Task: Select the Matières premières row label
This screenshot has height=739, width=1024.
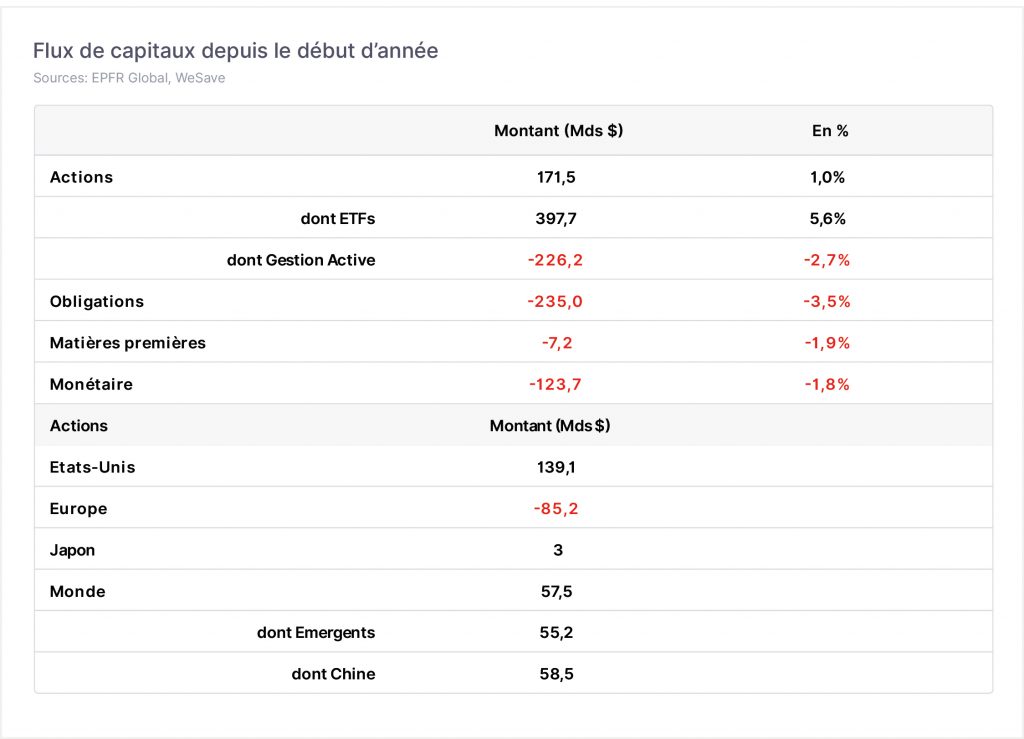Action: pyautogui.click(x=127, y=343)
